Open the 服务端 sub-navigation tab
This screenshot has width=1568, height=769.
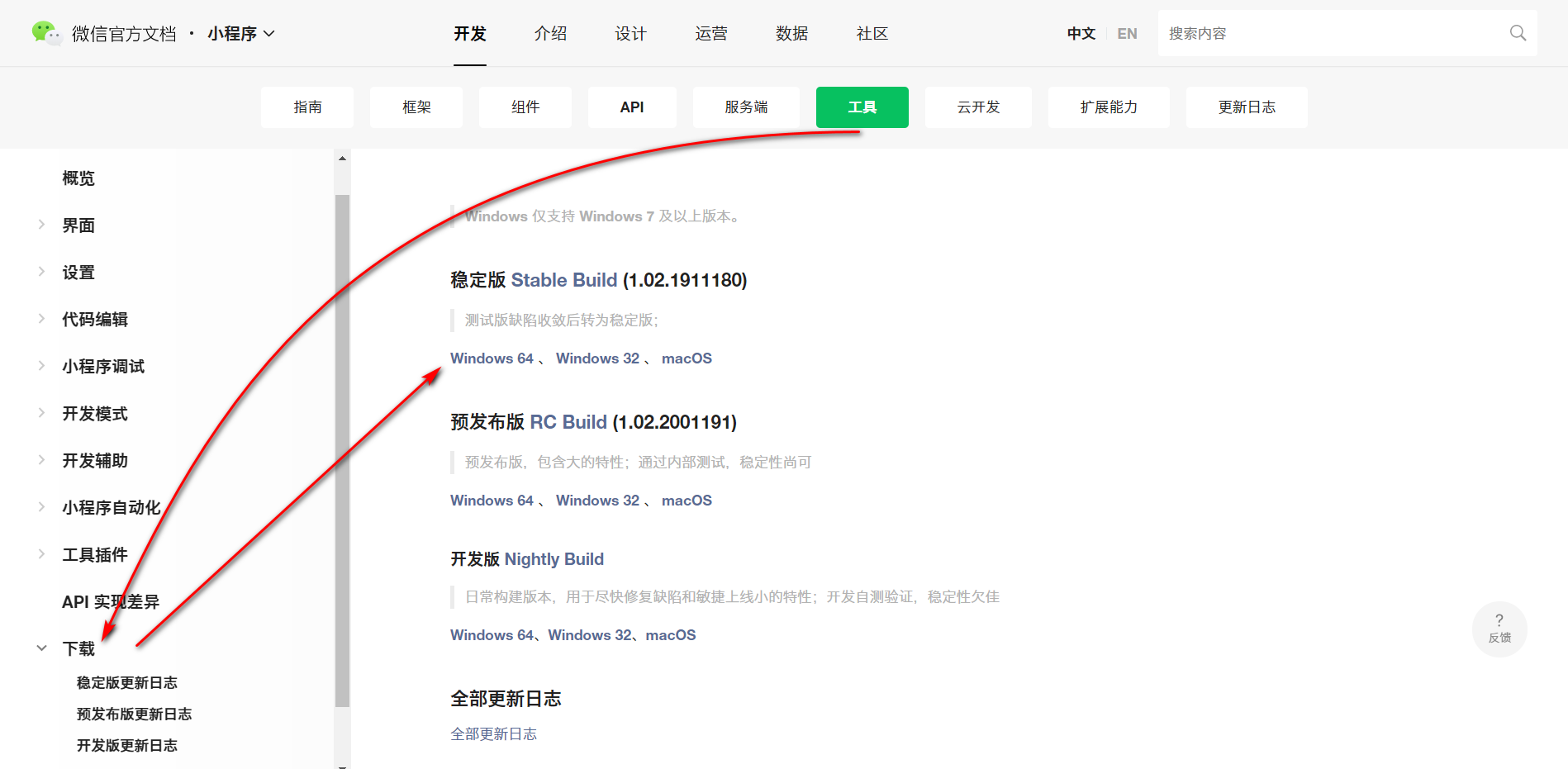tap(746, 107)
